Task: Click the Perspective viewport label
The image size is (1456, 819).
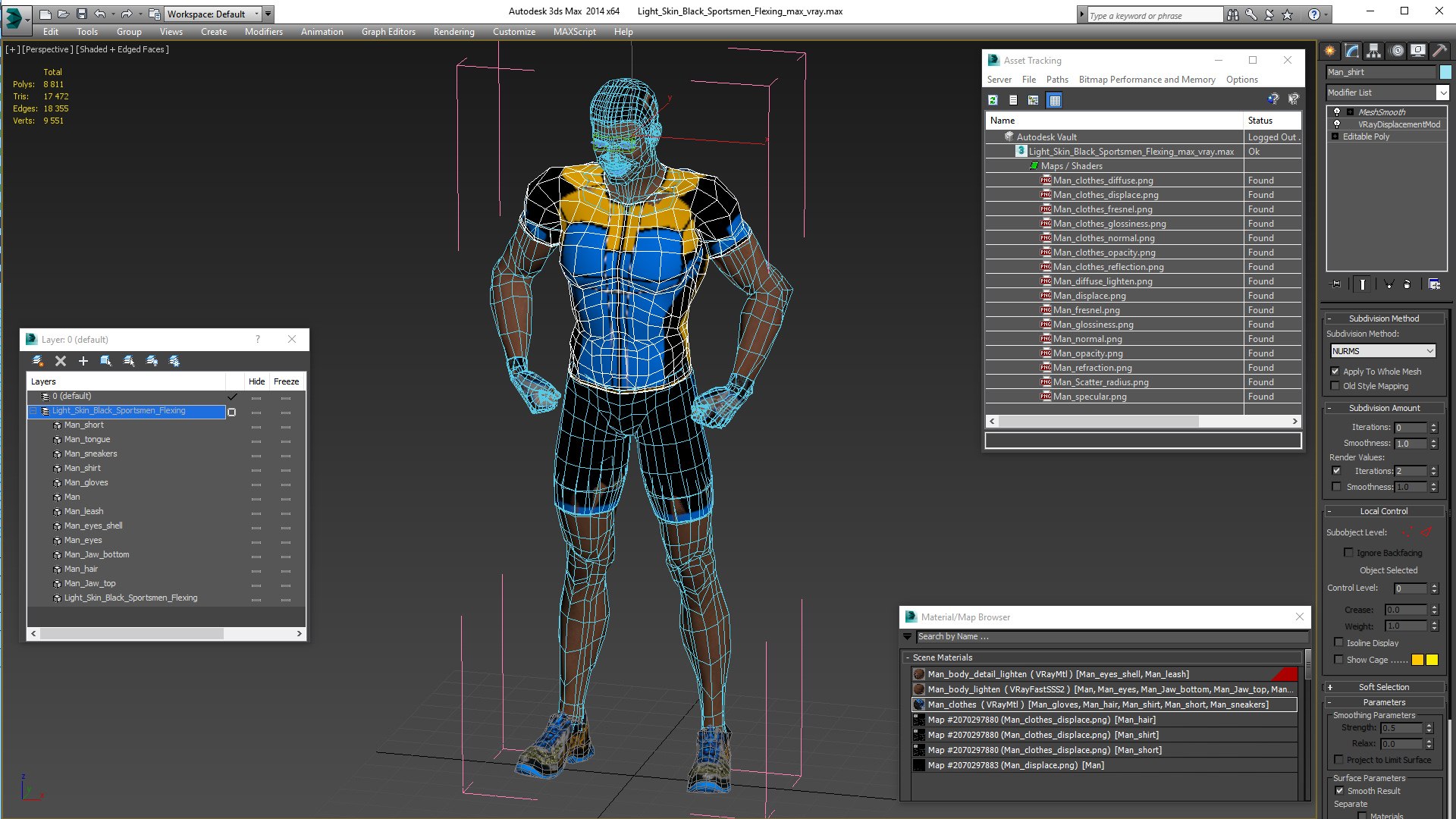Action: tap(48, 49)
